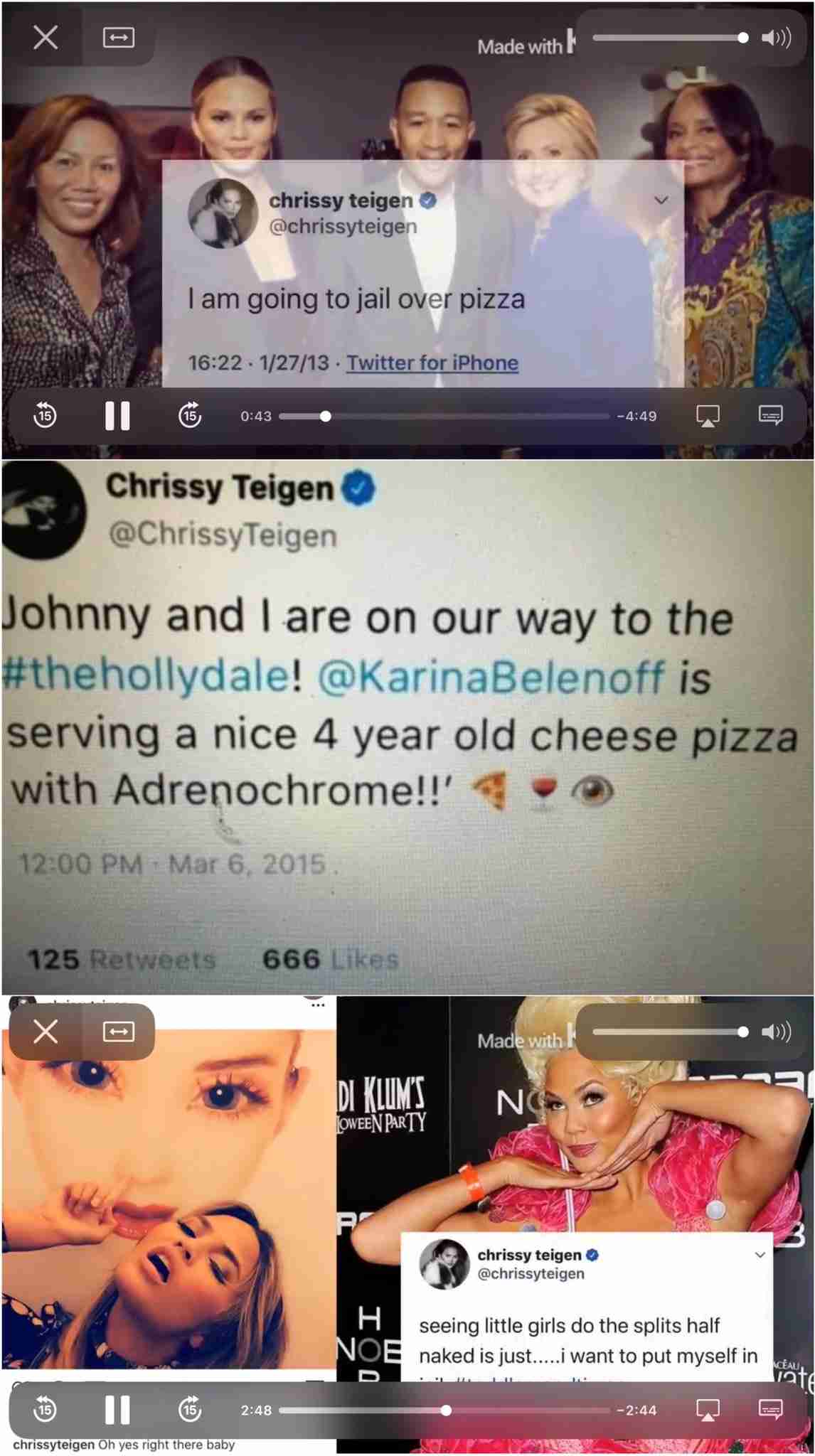The width and height of the screenshot is (815, 1456).
Task: Click the bottom video's progress scrubber knob
Action: click(x=446, y=1410)
